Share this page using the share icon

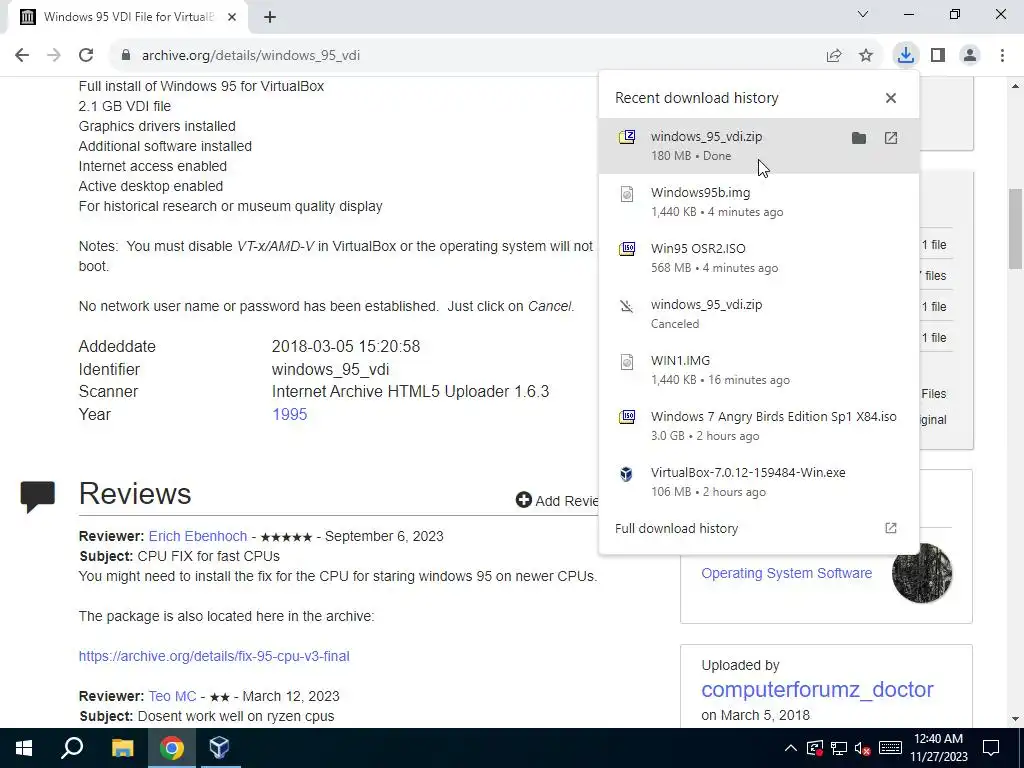click(x=834, y=56)
